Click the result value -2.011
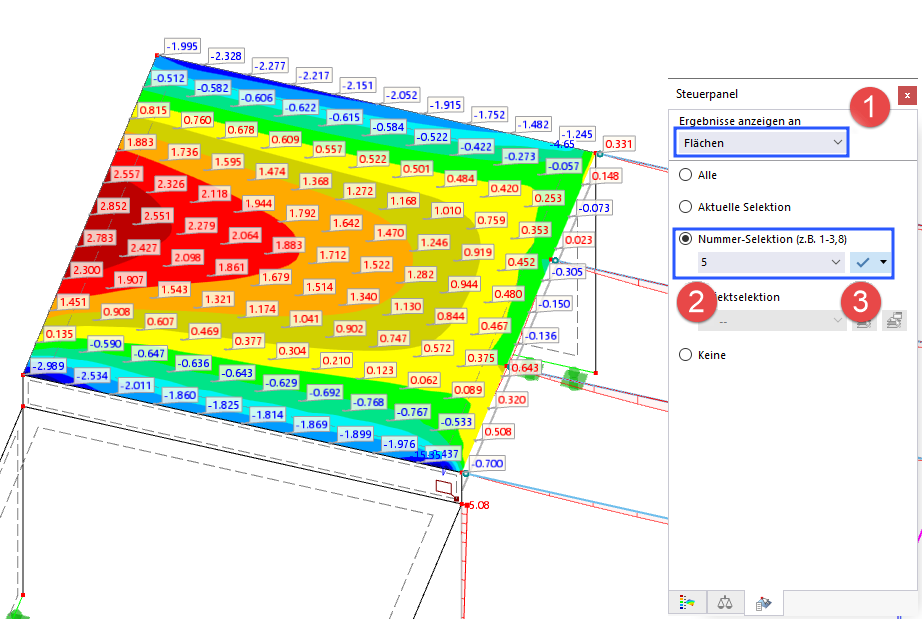The image size is (922, 619). pos(136,386)
